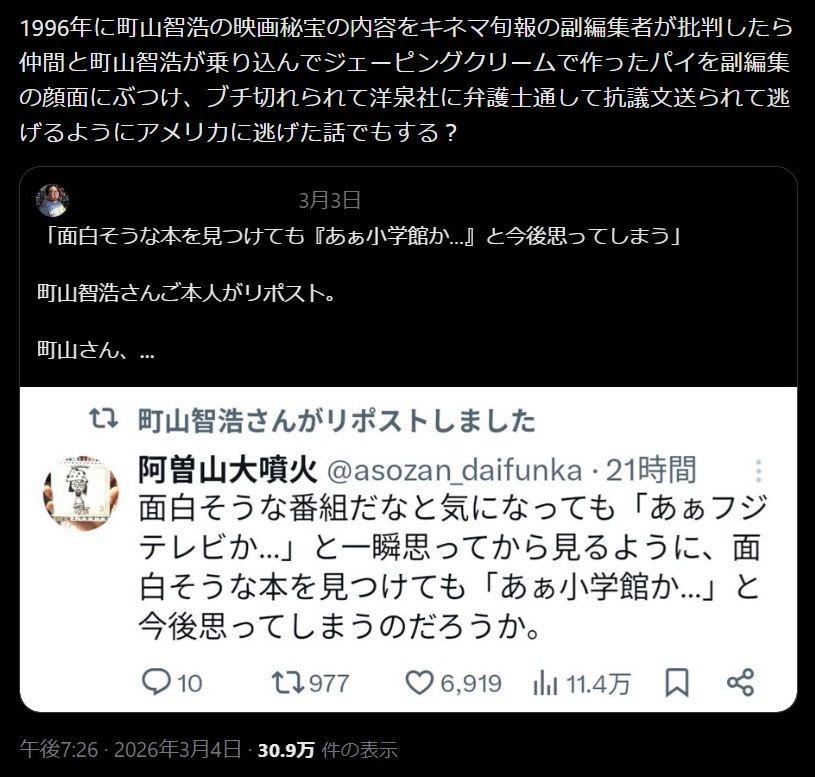Click the repost arrows icon showing 977

tap(287, 682)
